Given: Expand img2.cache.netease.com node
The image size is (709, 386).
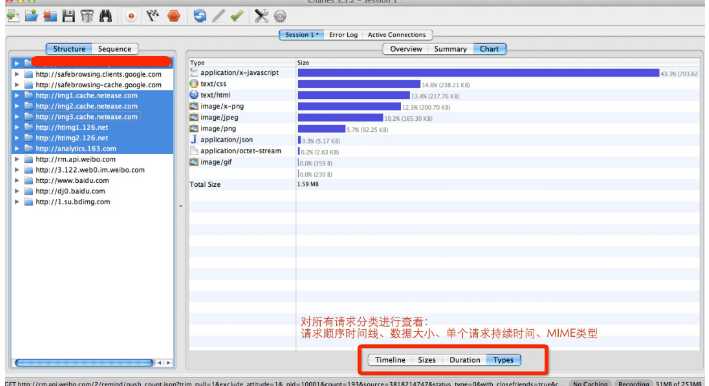Looking at the screenshot, I should point(17,106).
